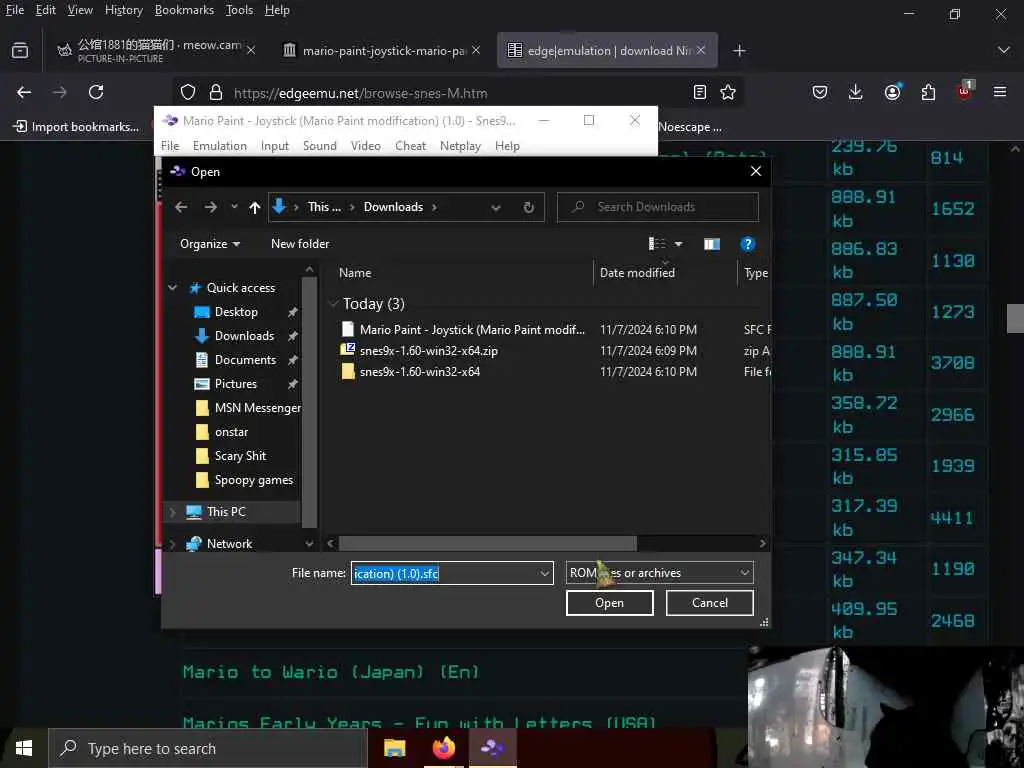Click the uBlock extension icon
The image size is (1024, 768).
pyautogui.click(x=965, y=91)
